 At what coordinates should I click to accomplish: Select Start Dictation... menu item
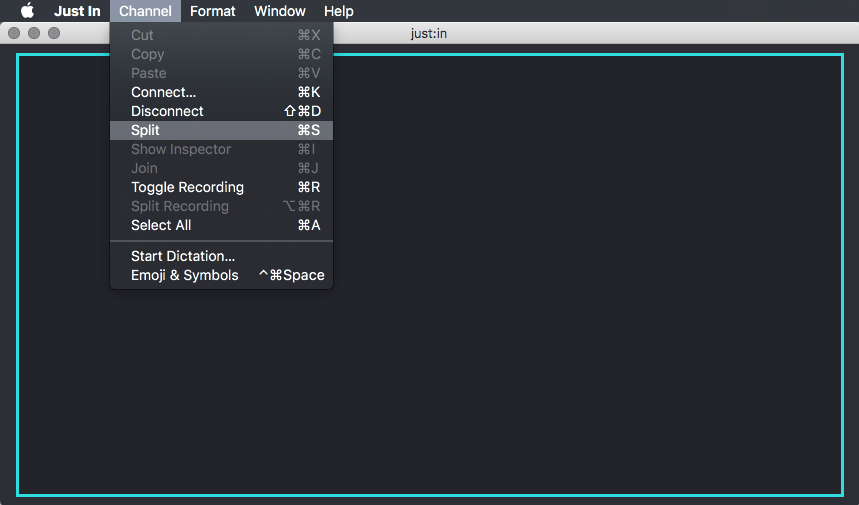pyautogui.click(x=221, y=256)
